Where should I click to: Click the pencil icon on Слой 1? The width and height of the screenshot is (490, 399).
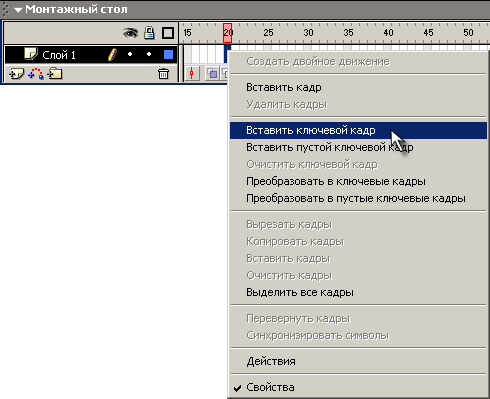(x=113, y=55)
